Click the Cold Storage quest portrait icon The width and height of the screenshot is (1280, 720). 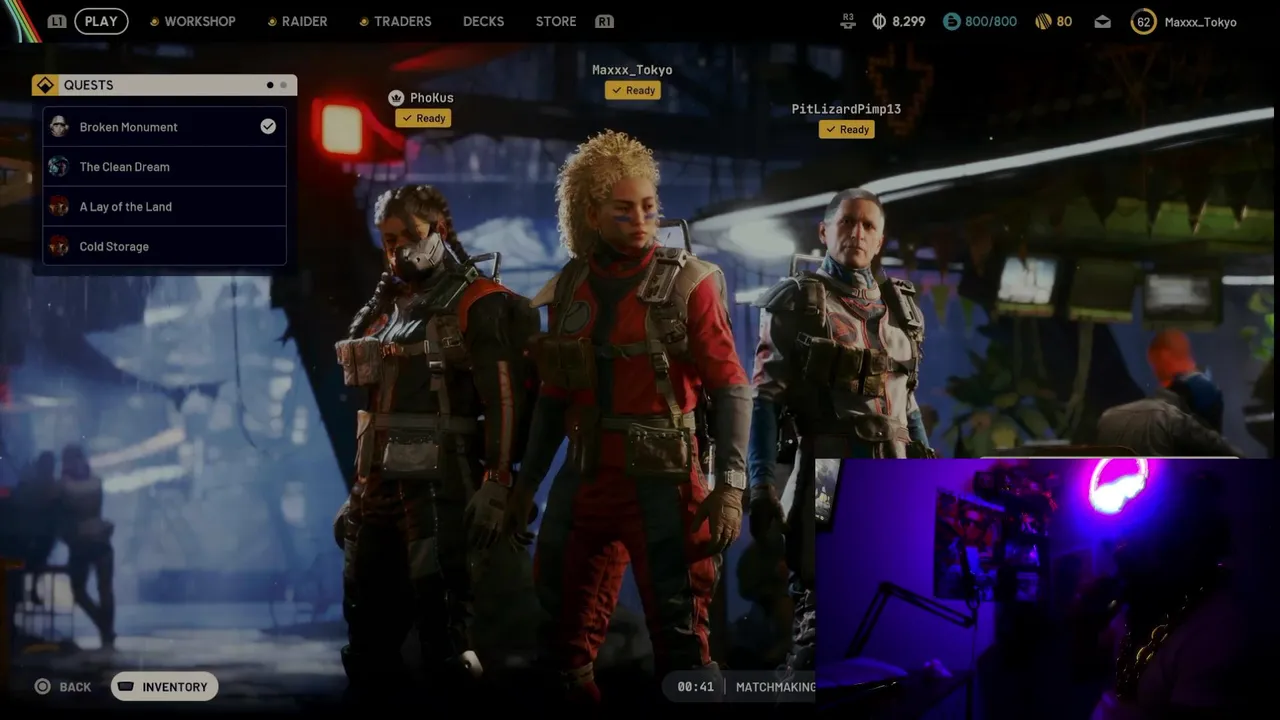tap(59, 246)
